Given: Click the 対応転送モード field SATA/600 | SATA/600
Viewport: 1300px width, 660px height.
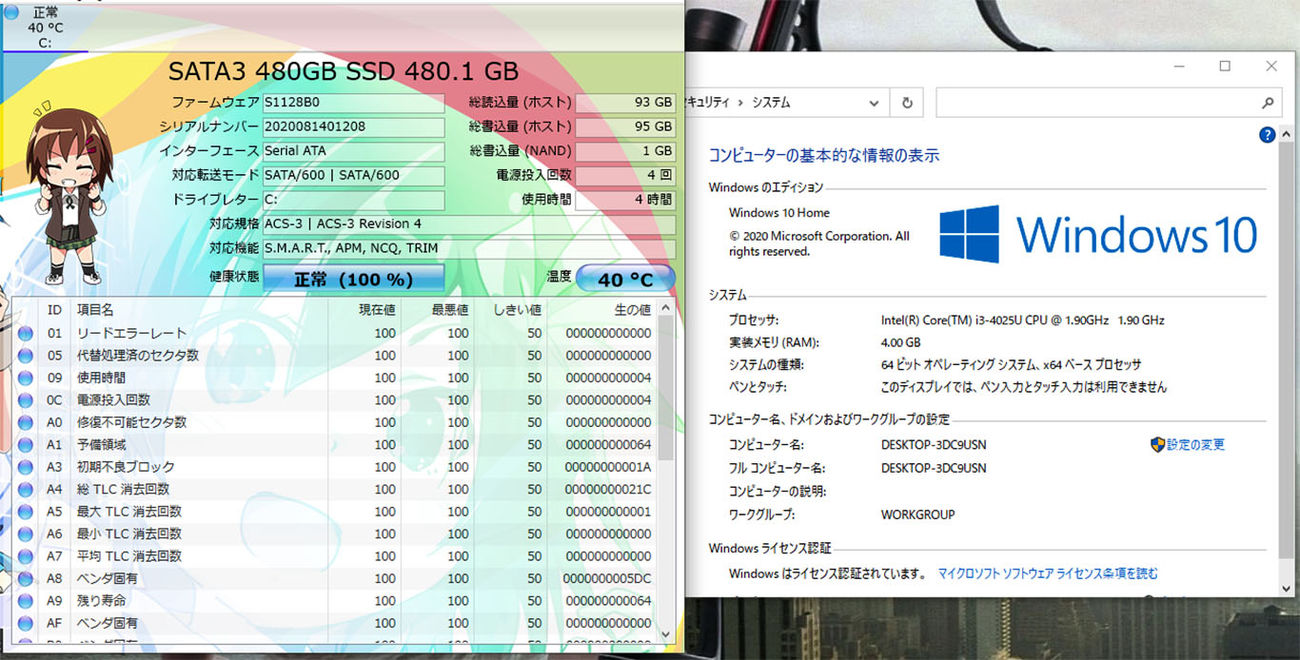Looking at the screenshot, I should 353,175.
